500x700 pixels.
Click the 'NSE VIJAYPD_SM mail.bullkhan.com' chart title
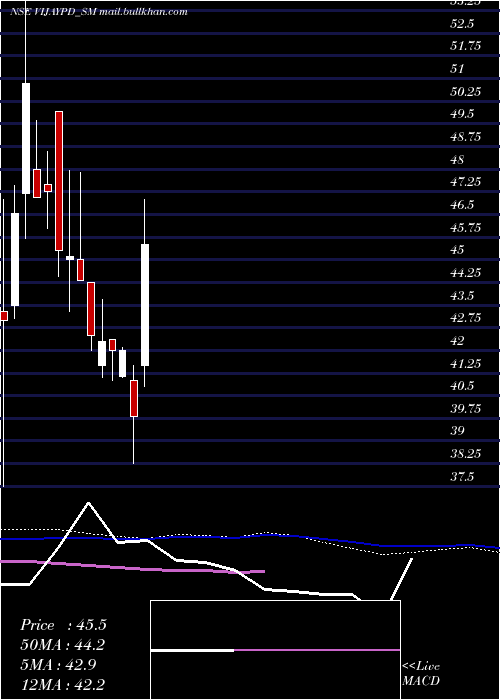click(98, 12)
